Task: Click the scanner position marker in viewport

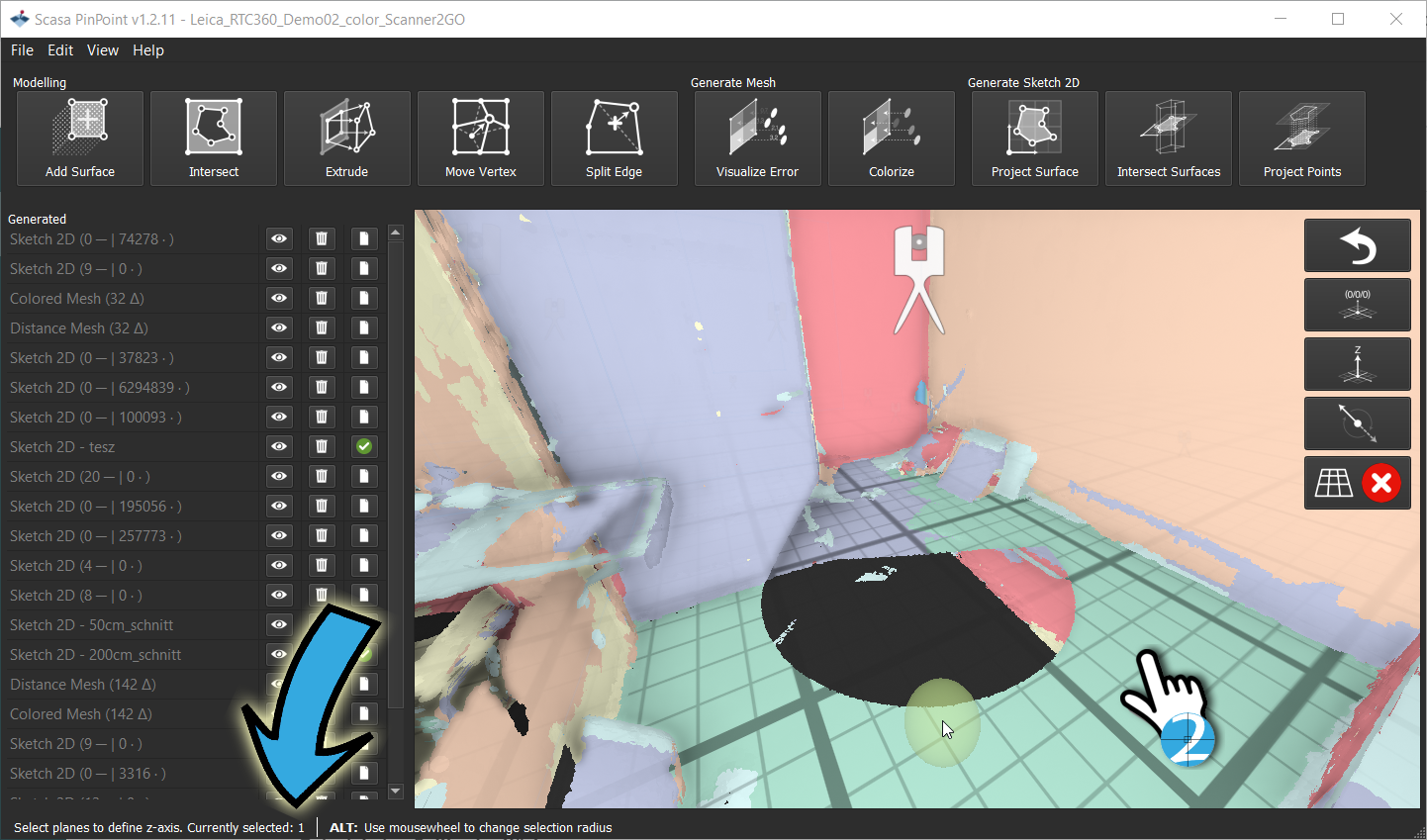Action: tap(919, 279)
